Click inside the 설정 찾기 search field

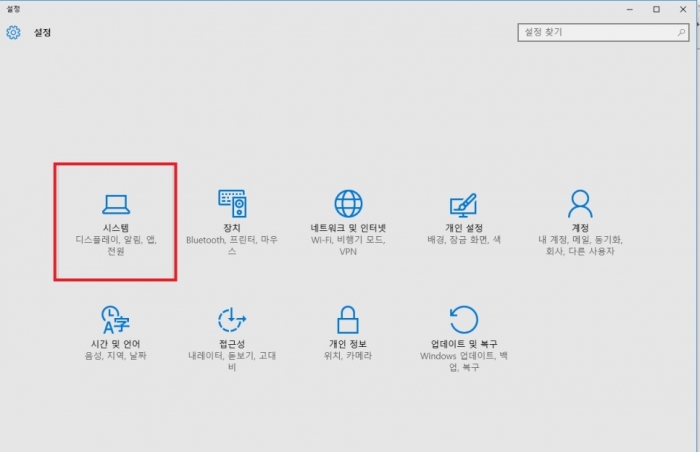tap(603, 33)
